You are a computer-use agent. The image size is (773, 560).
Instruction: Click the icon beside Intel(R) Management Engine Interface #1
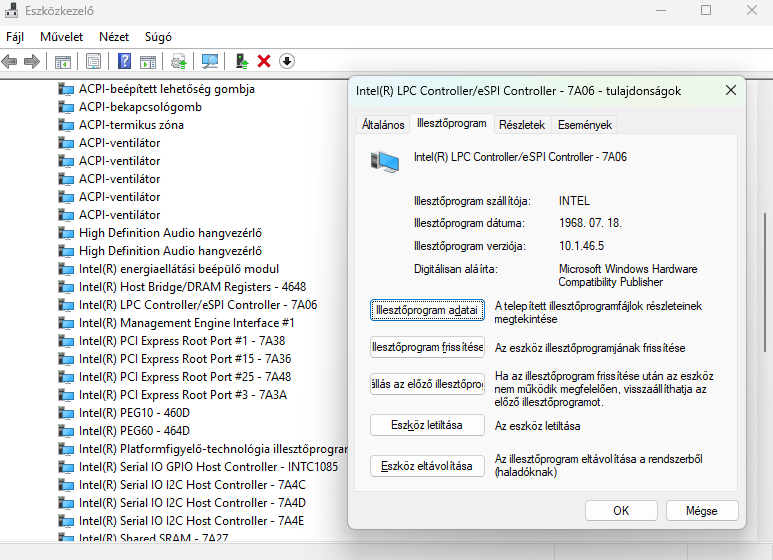(x=66, y=323)
